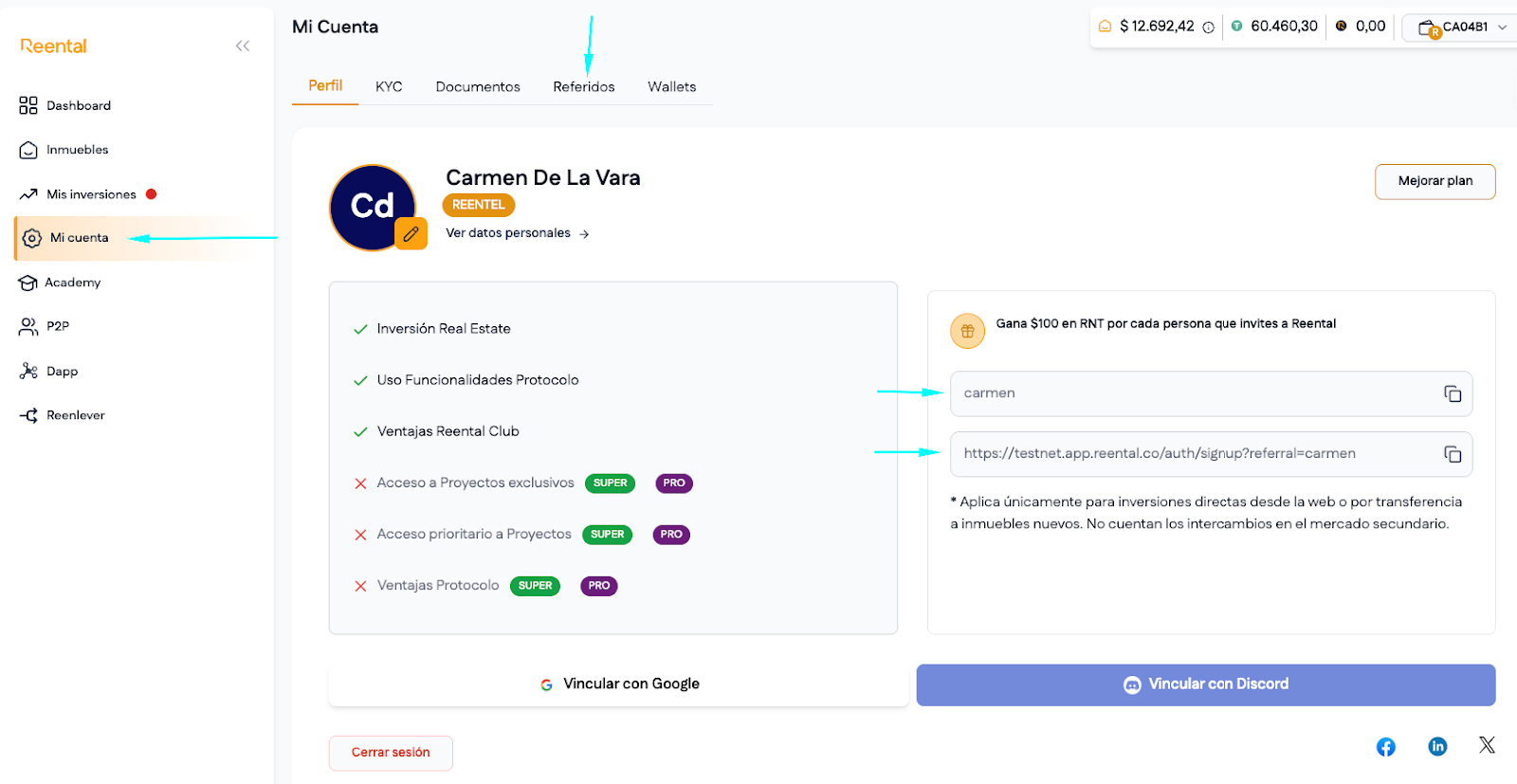Edit avatar with the pencil icon

click(x=411, y=233)
